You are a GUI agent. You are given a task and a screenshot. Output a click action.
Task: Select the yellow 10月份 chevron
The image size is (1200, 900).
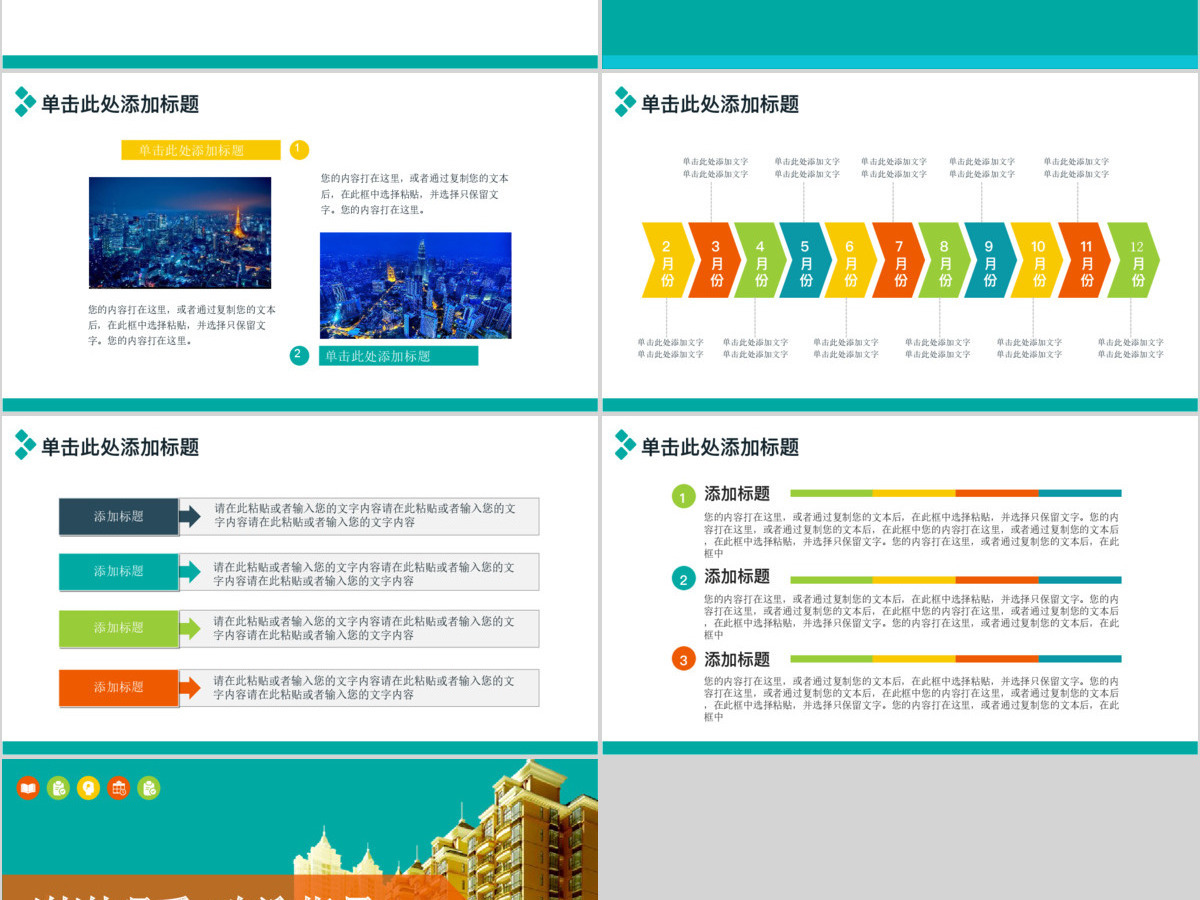pyautogui.click(x=1037, y=260)
